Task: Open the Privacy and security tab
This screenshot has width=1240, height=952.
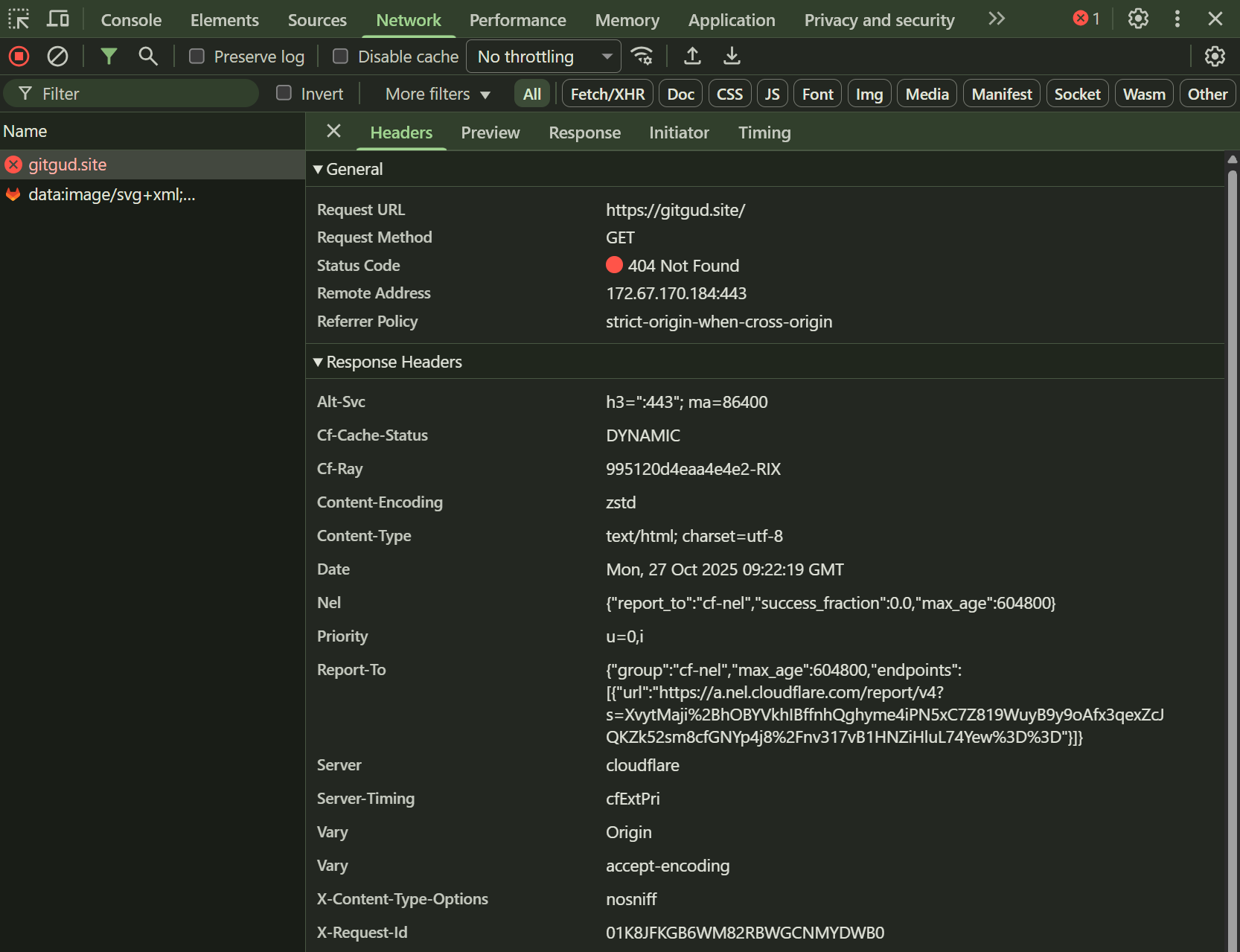Action: point(880,20)
